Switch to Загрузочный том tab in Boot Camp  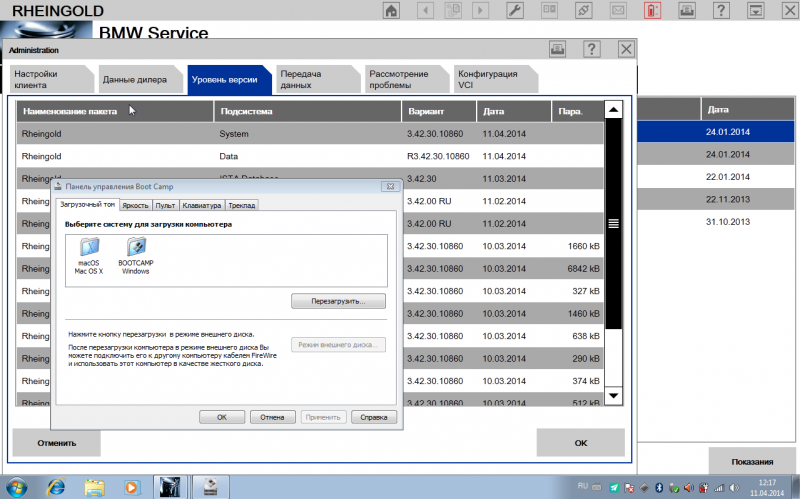click(x=87, y=204)
